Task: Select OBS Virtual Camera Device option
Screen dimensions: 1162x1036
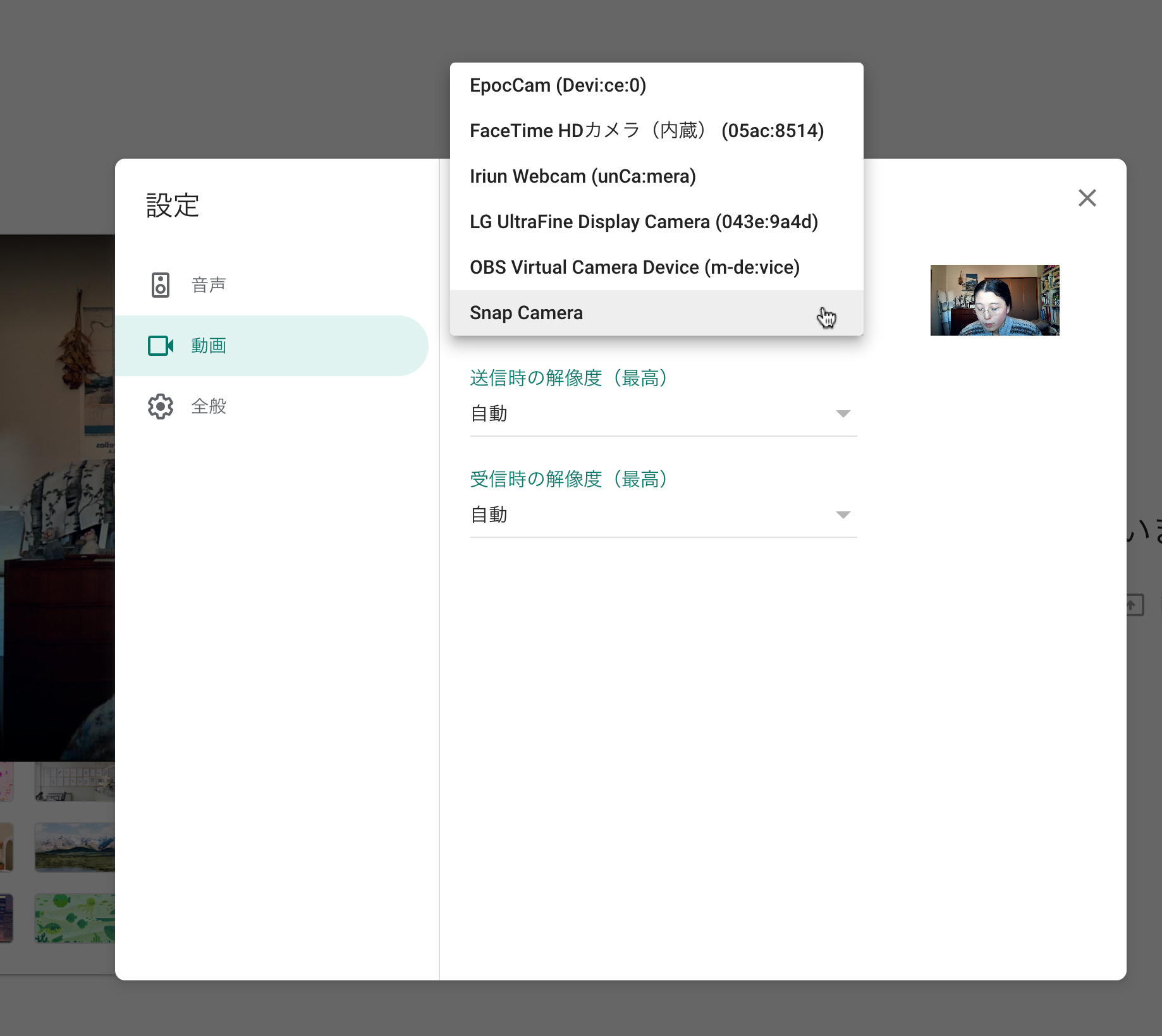Action: (x=656, y=267)
